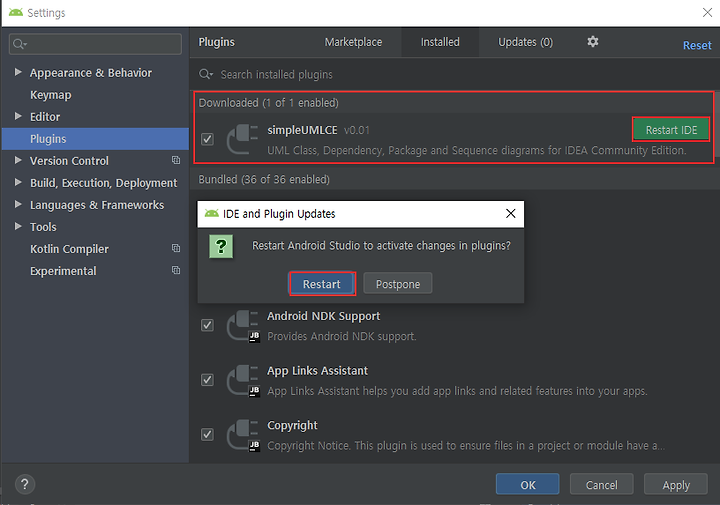Click Postpone in the update dialog
Screen dimensions: 720x505
pyautogui.click(x=398, y=284)
